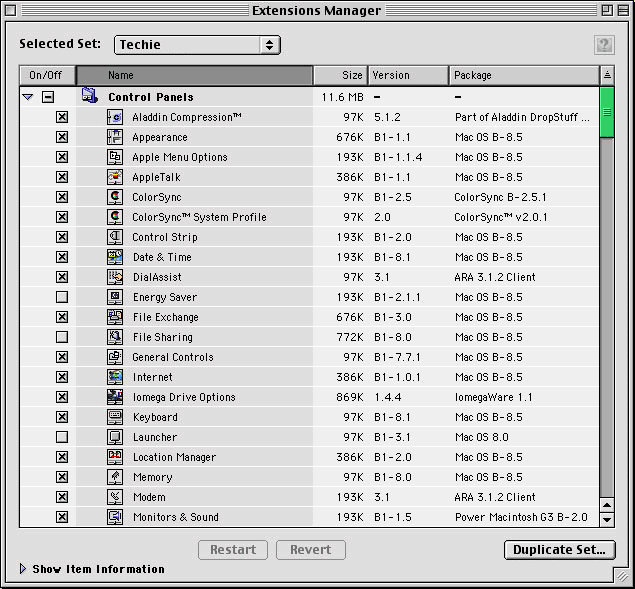The width and height of the screenshot is (635, 589).
Task: Click the "IomegaWare 1.1" package text
Action: pyautogui.click(x=493, y=397)
